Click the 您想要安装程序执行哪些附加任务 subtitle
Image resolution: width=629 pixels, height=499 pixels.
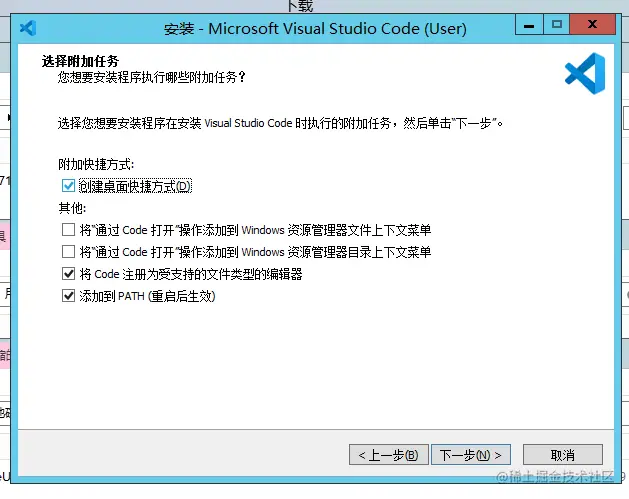coord(151,77)
